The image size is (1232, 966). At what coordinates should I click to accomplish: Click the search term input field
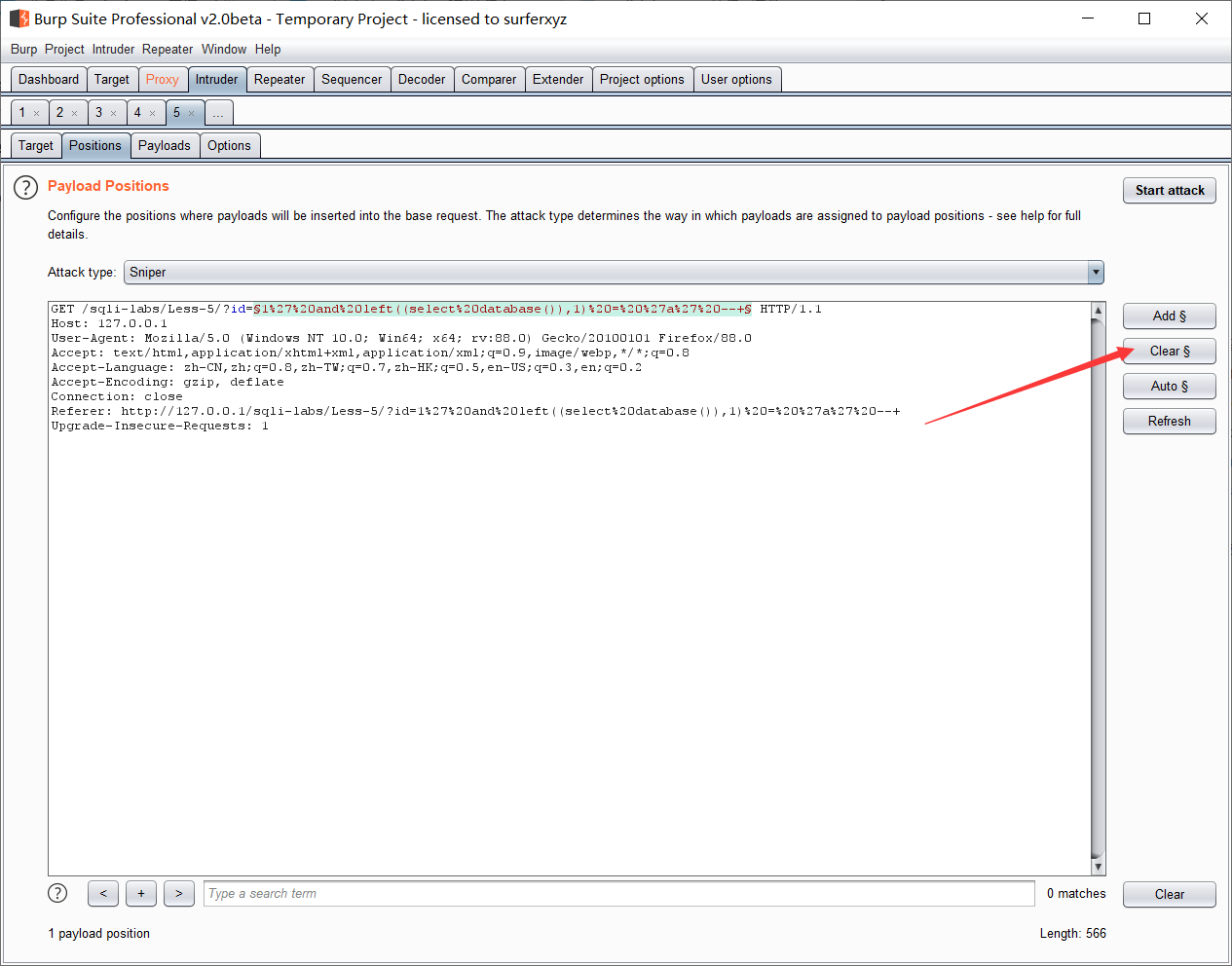(619, 894)
